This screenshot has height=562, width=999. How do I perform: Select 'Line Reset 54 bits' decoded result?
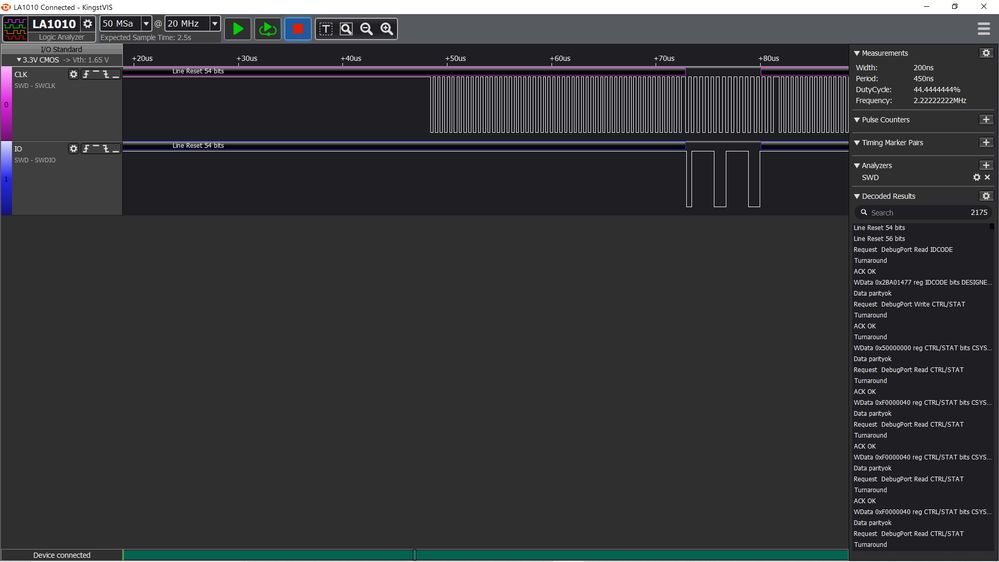click(879, 227)
